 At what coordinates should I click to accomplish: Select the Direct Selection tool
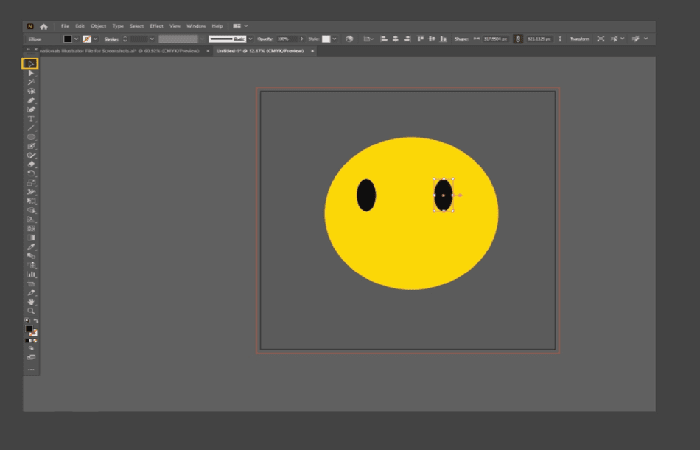(31, 73)
